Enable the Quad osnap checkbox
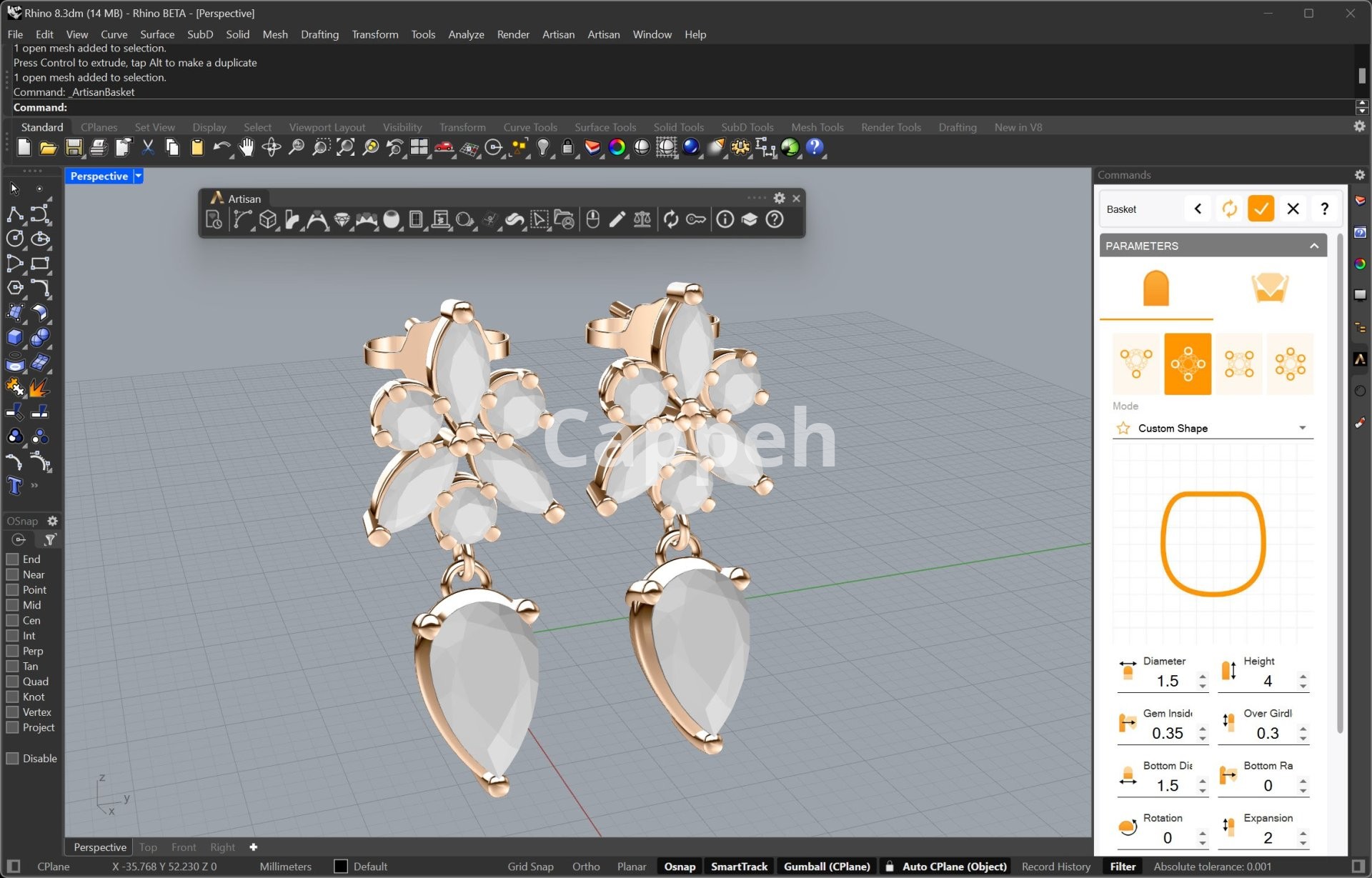1372x878 pixels. [13, 682]
